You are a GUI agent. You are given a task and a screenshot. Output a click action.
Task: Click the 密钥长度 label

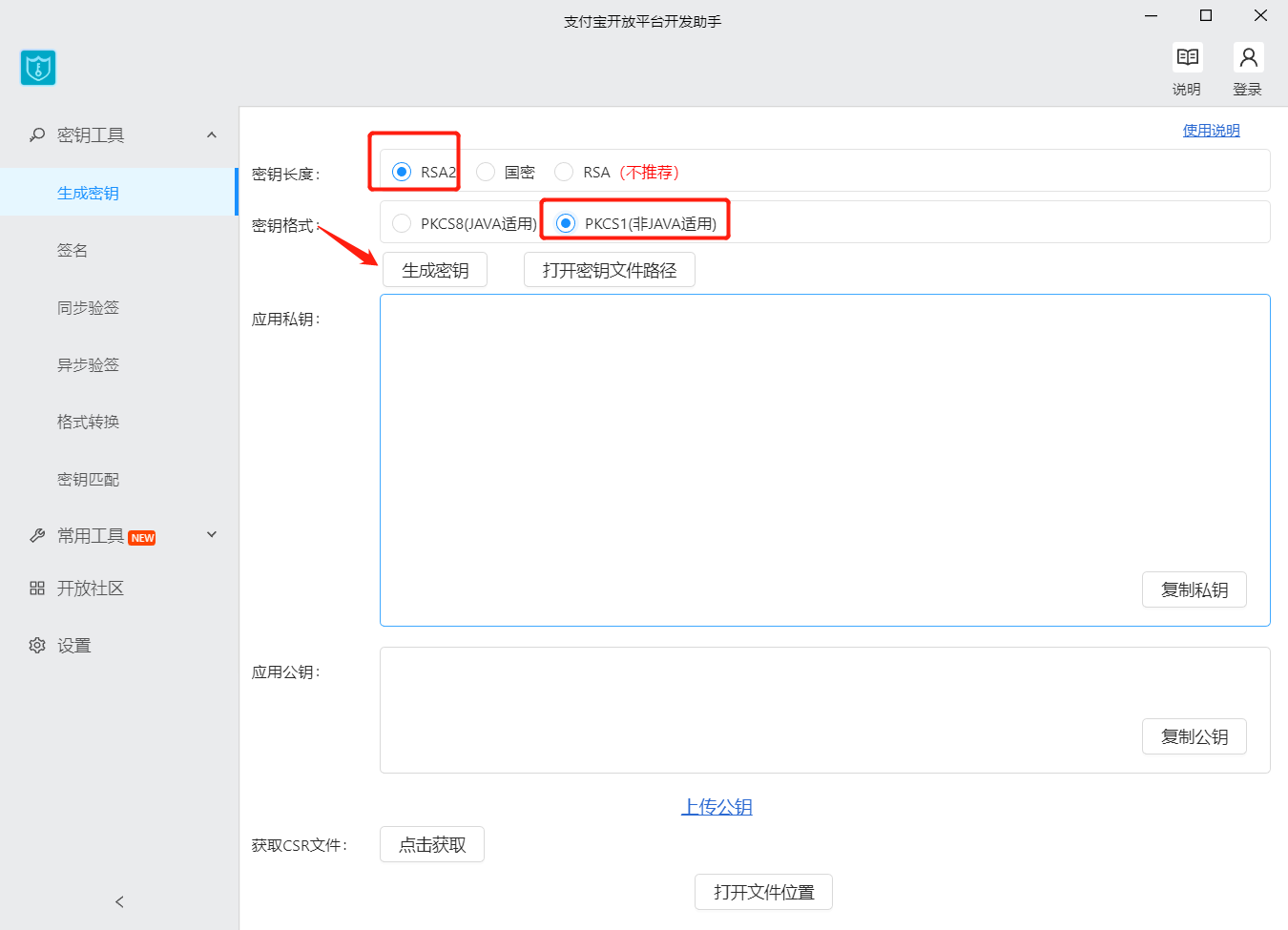pos(286,174)
